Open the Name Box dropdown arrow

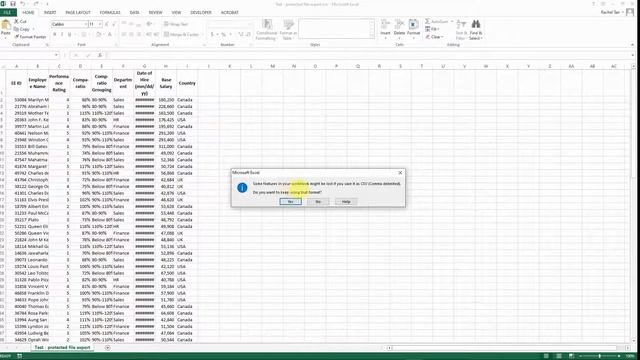click(x=56, y=55)
